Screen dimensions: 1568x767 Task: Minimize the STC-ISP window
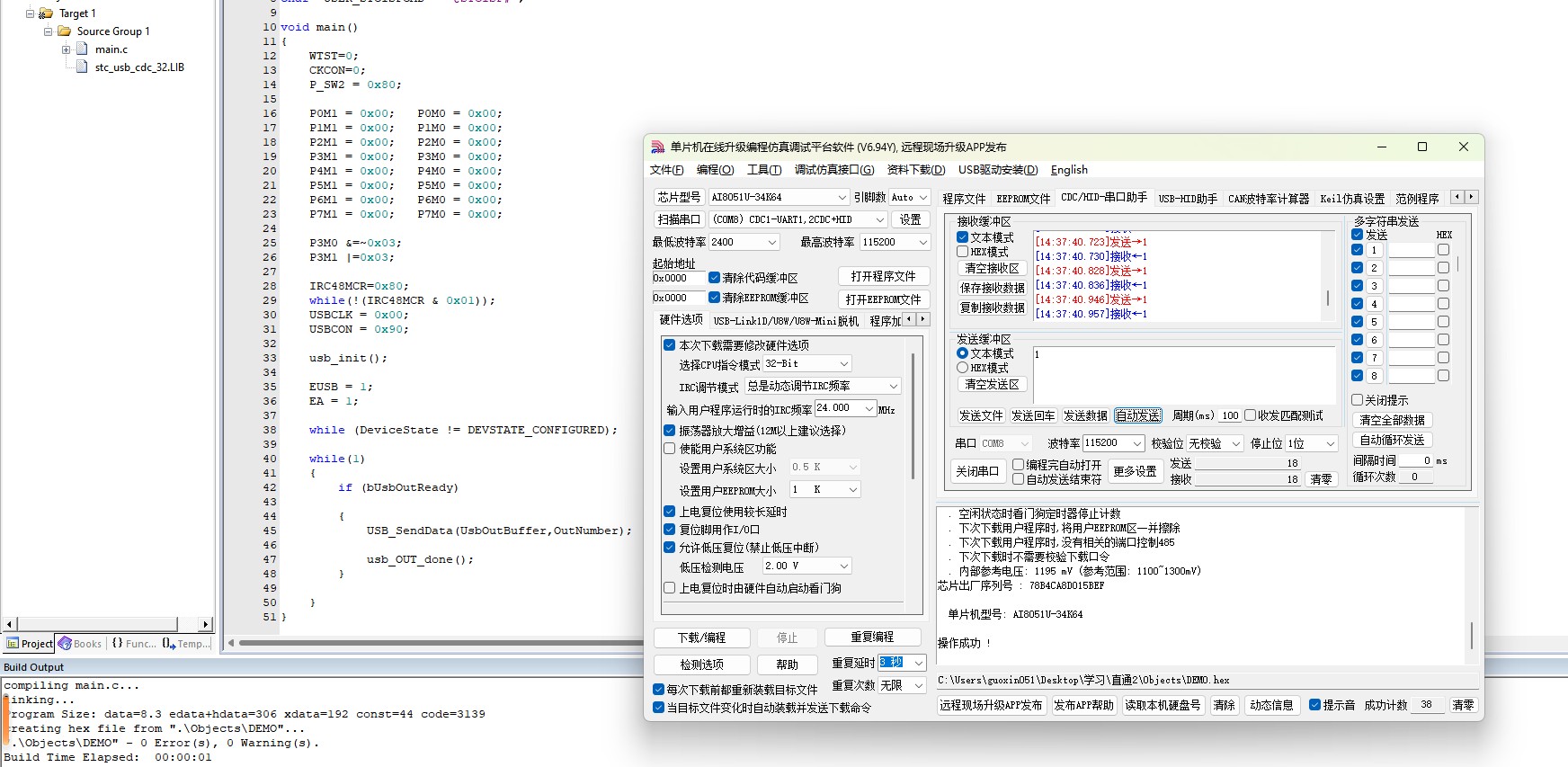(1382, 147)
